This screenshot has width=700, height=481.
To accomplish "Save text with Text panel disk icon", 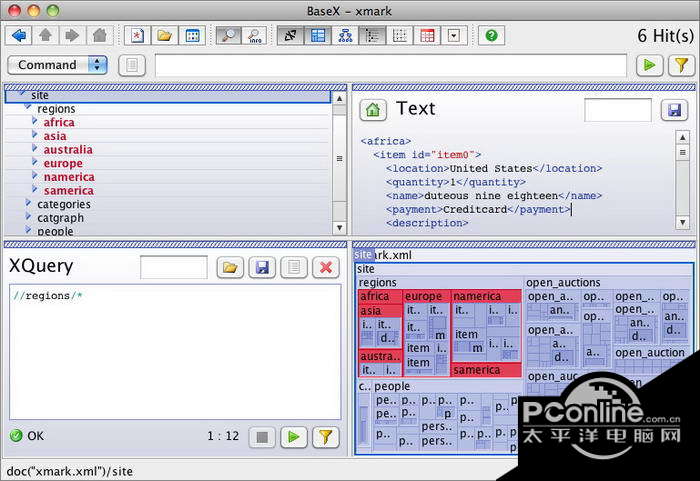I will (674, 110).
